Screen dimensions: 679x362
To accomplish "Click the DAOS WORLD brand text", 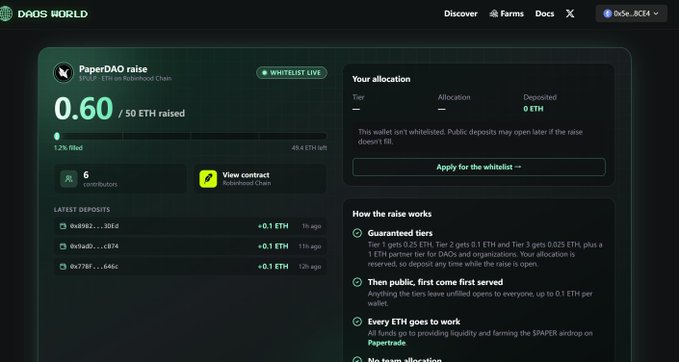I will pyautogui.click(x=53, y=14).
